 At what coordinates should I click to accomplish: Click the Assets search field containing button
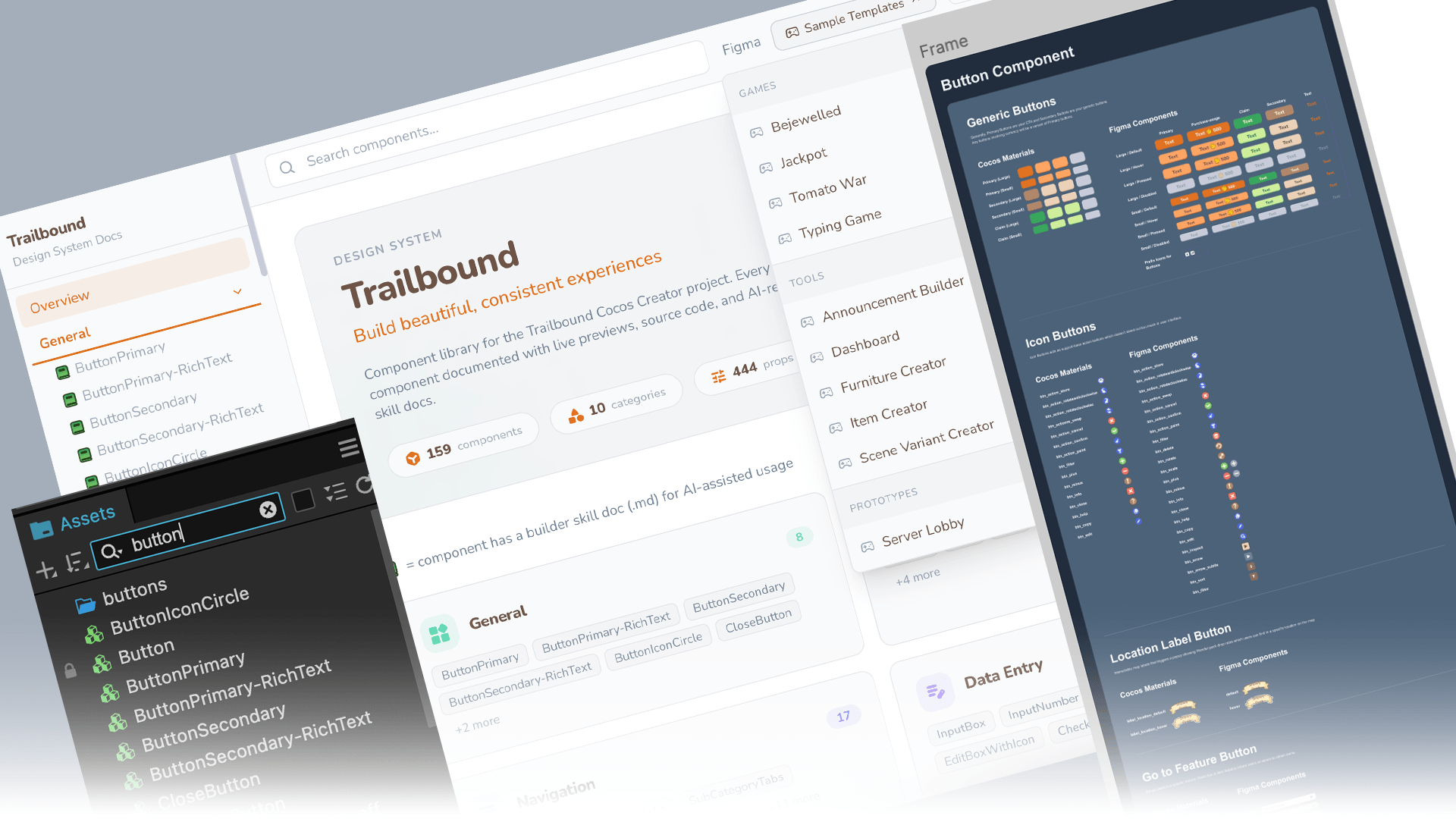[187, 531]
